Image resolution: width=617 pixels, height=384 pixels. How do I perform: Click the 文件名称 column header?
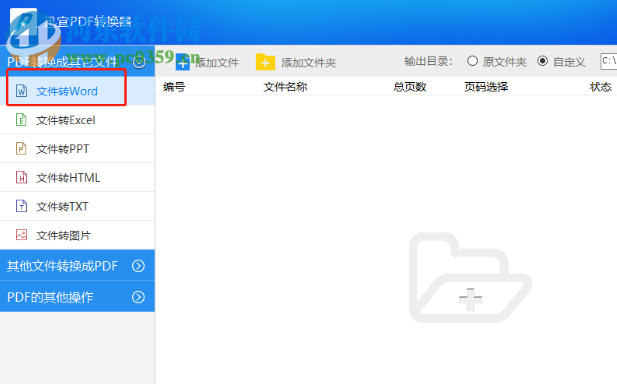[285, 87]
